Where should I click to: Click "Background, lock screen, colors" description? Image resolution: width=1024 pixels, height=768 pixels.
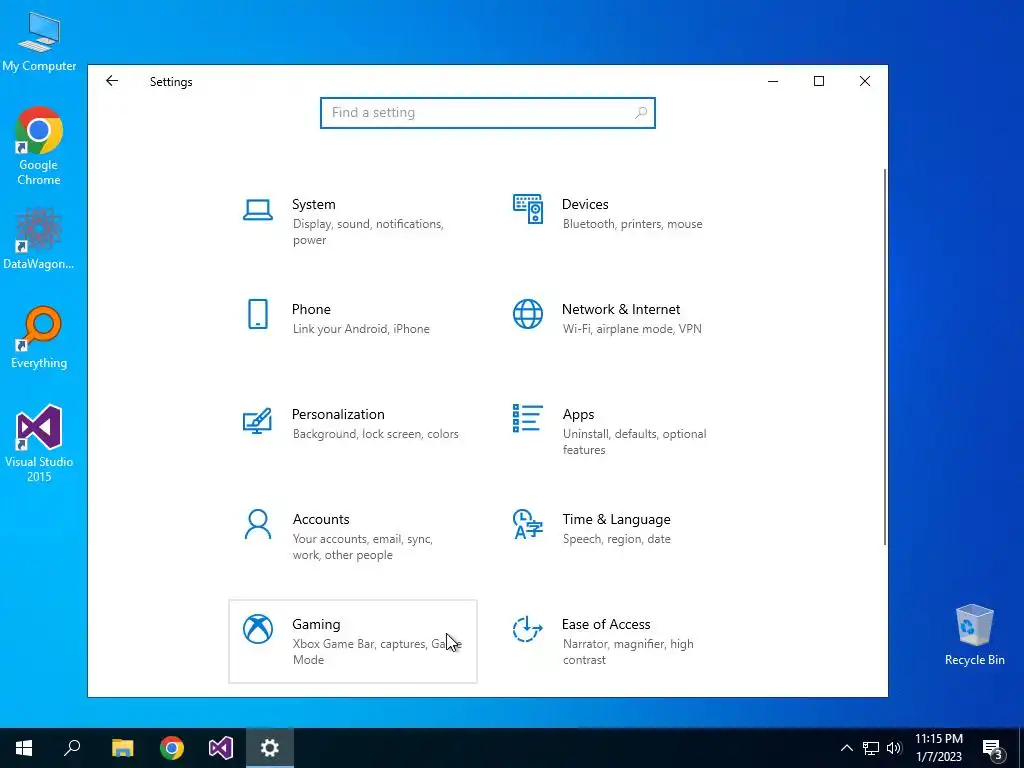376,434
